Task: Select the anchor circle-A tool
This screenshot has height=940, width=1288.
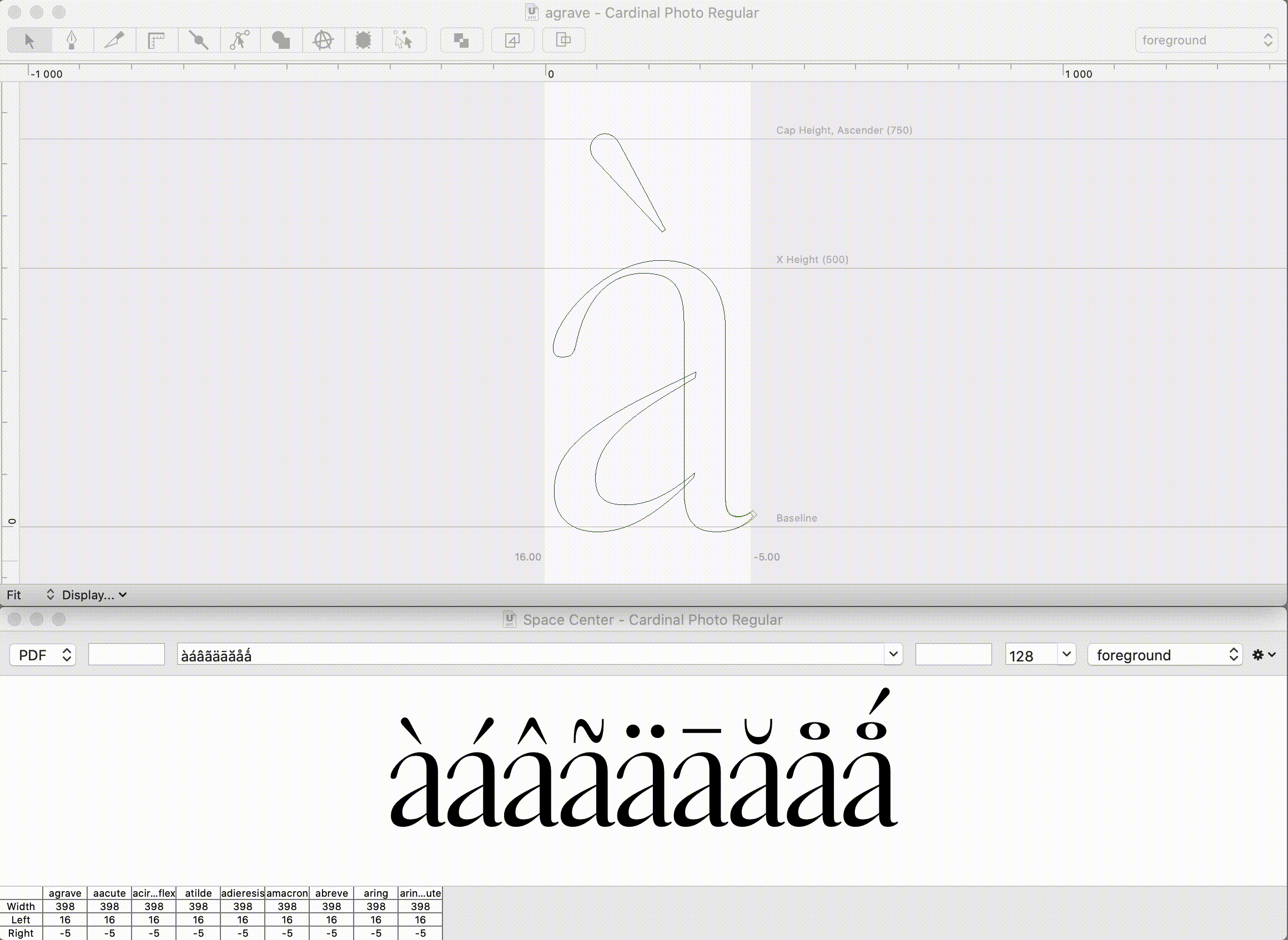Action: coord(323,41)
